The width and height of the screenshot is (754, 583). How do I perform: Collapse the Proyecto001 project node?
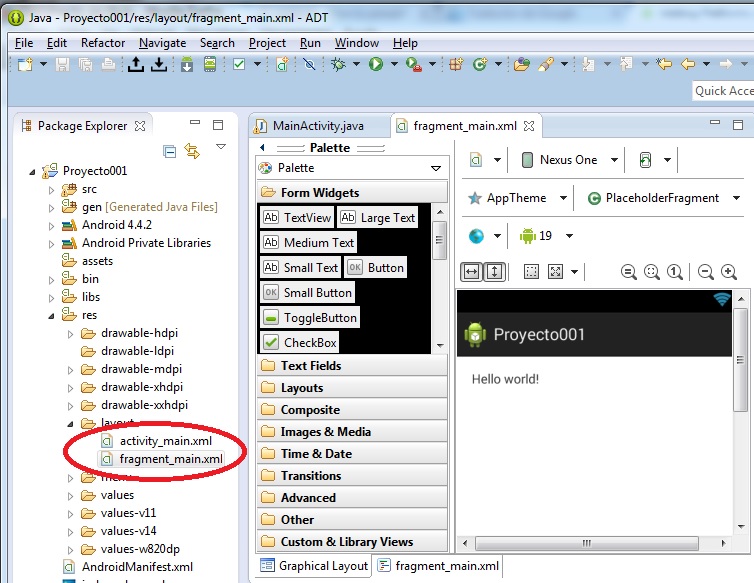click(x=32, y=172)
